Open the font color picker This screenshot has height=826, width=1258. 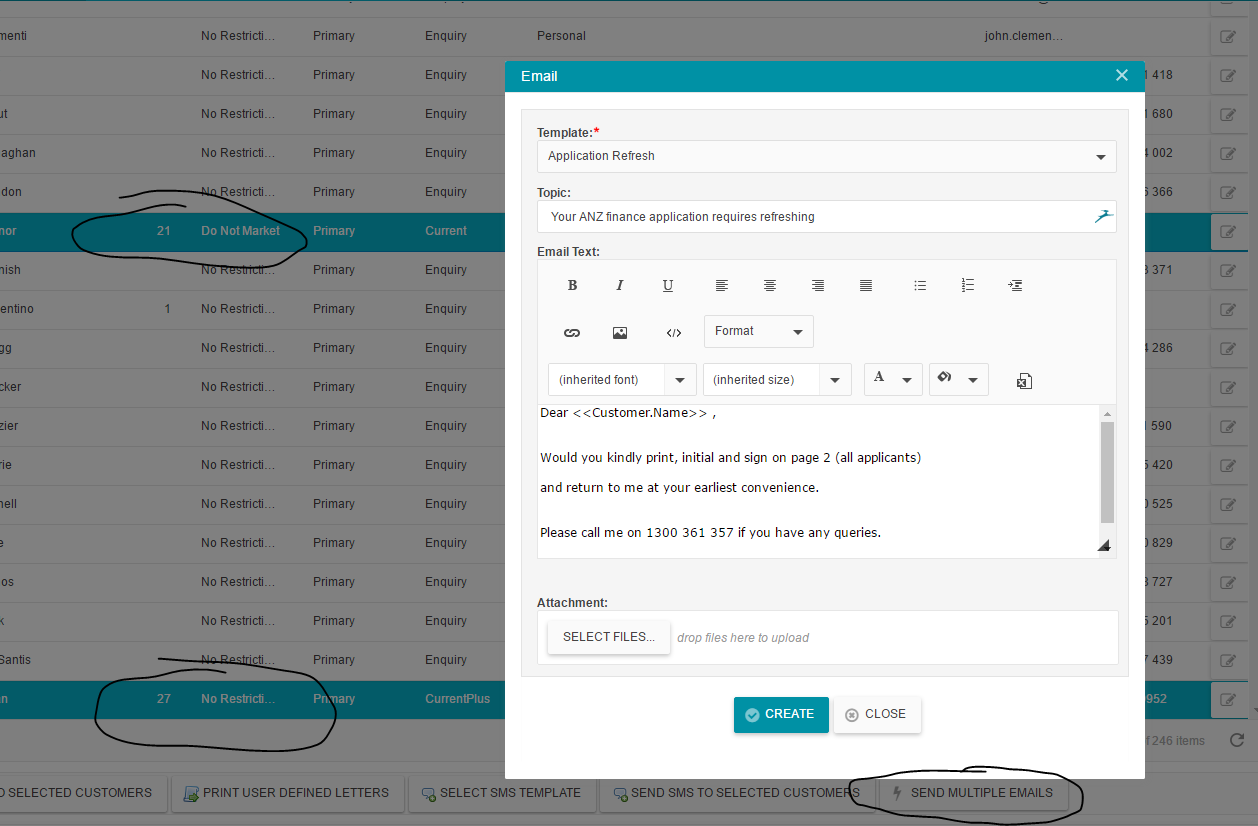tap(893, 380)
